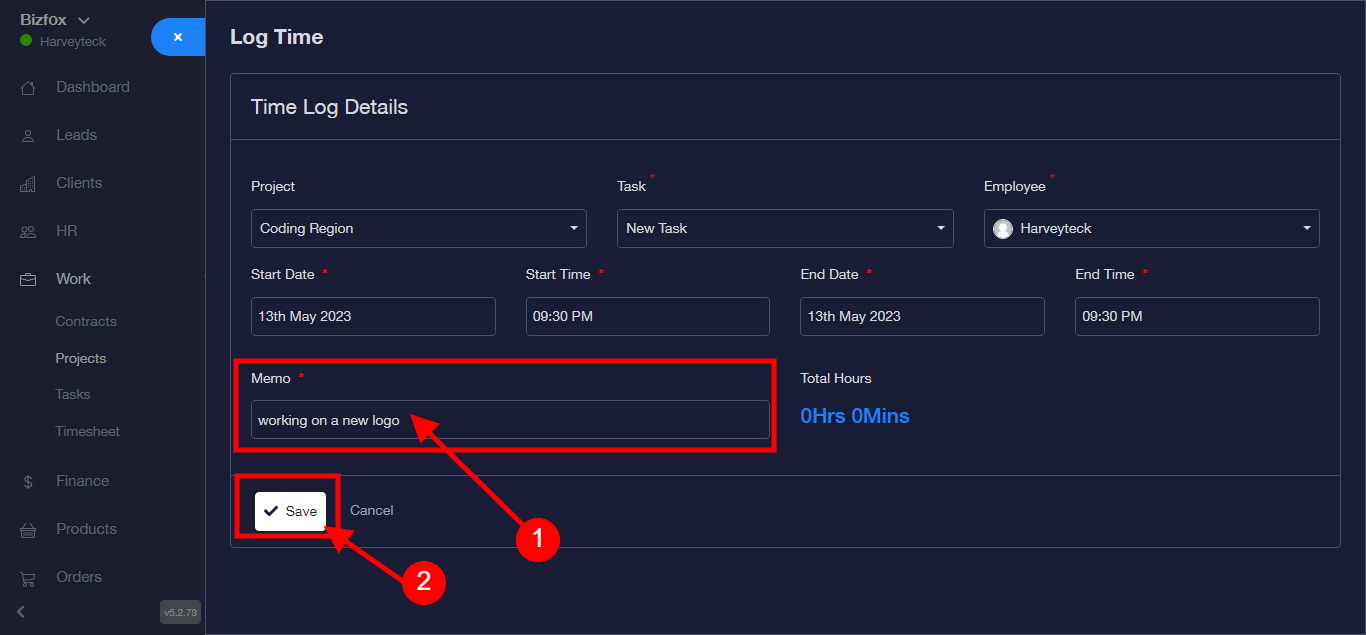Viewport: 1366px width, 635px height.
Task: Click the Start Time field
Action: (x=647, y=316)
